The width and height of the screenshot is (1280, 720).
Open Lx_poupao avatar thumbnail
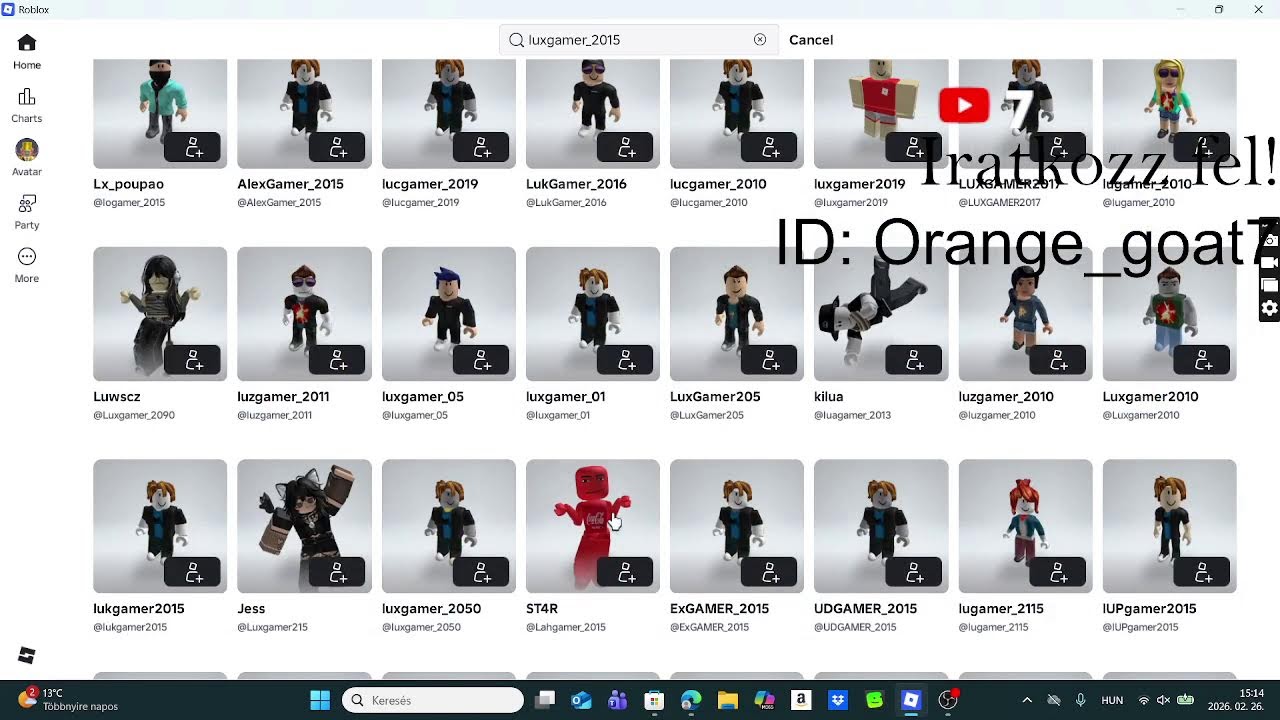(x=160, y=113)
